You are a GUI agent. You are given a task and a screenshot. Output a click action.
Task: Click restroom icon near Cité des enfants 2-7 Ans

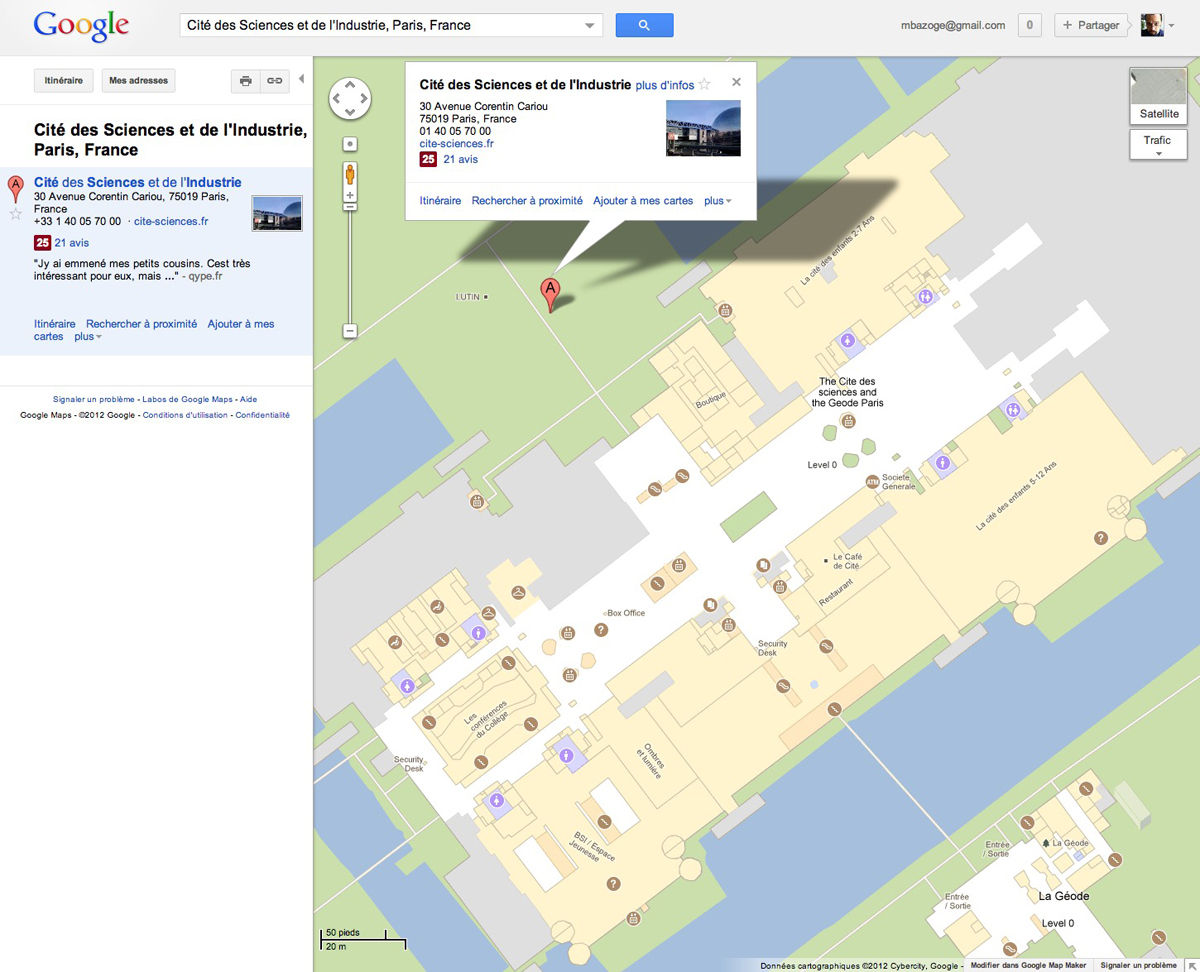927,296
